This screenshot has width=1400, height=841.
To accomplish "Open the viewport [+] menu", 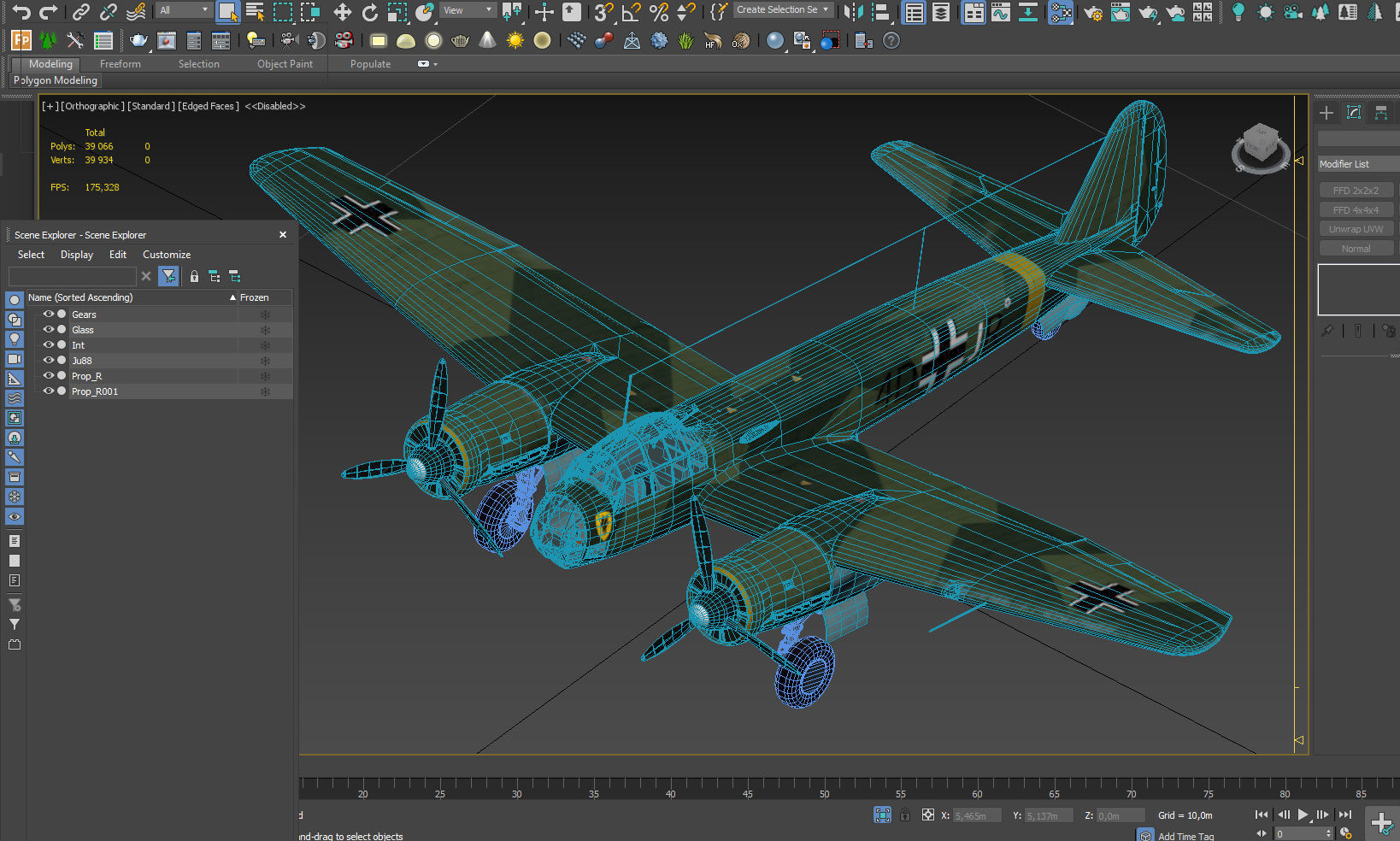I will coord(50,106).
